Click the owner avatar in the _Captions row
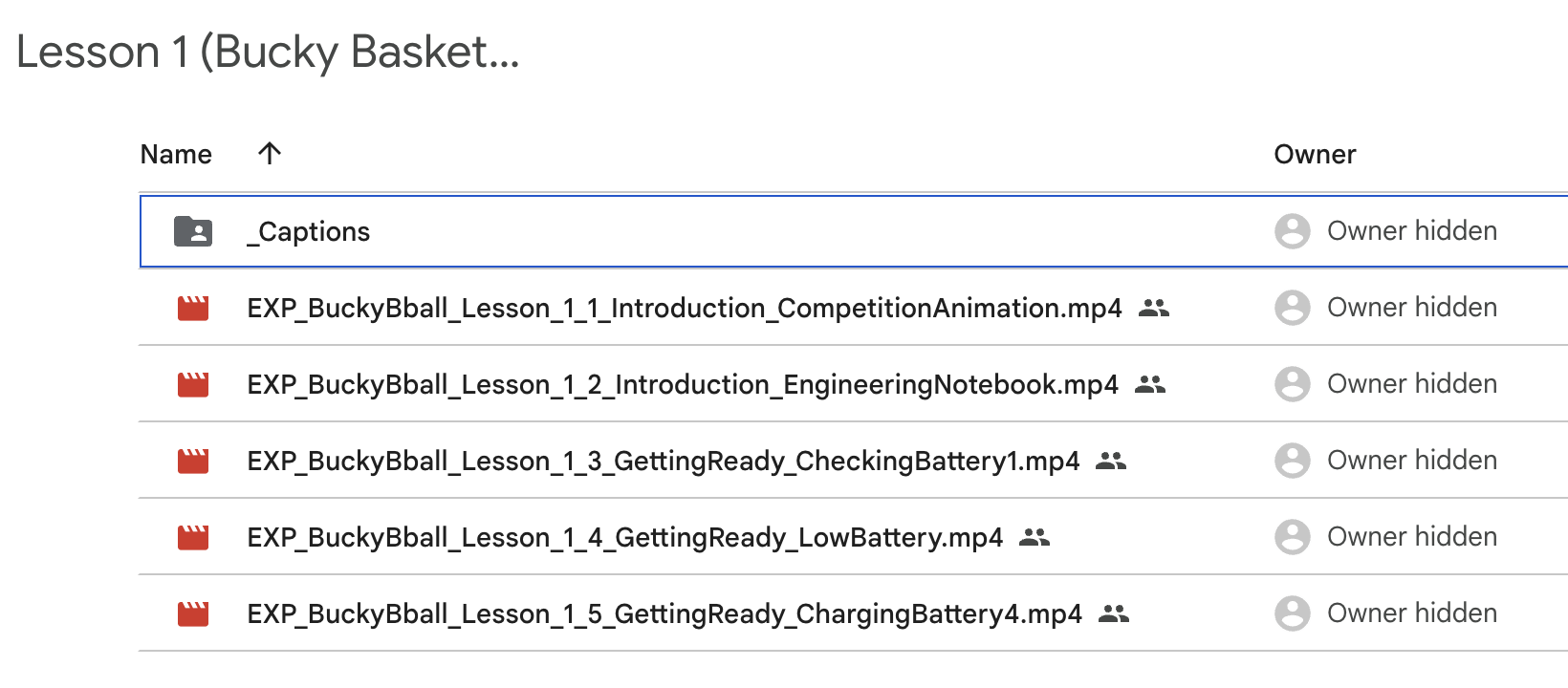The width and height of the screenshot is (1568, 688). (x=1293, y=231)
